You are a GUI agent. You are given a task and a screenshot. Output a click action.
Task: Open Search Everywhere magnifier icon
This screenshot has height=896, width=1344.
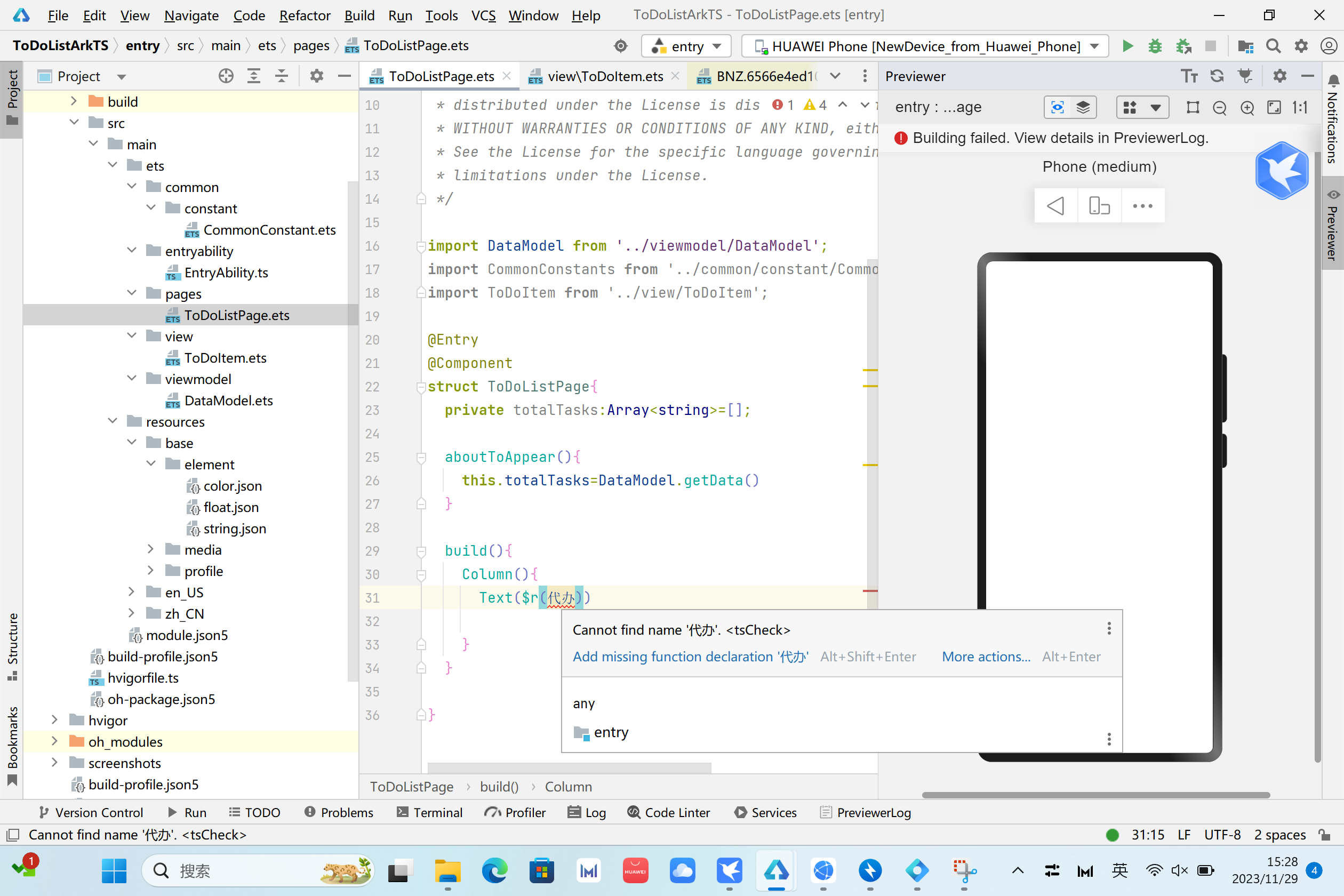pyautogui.click(x=1273, y=46)
